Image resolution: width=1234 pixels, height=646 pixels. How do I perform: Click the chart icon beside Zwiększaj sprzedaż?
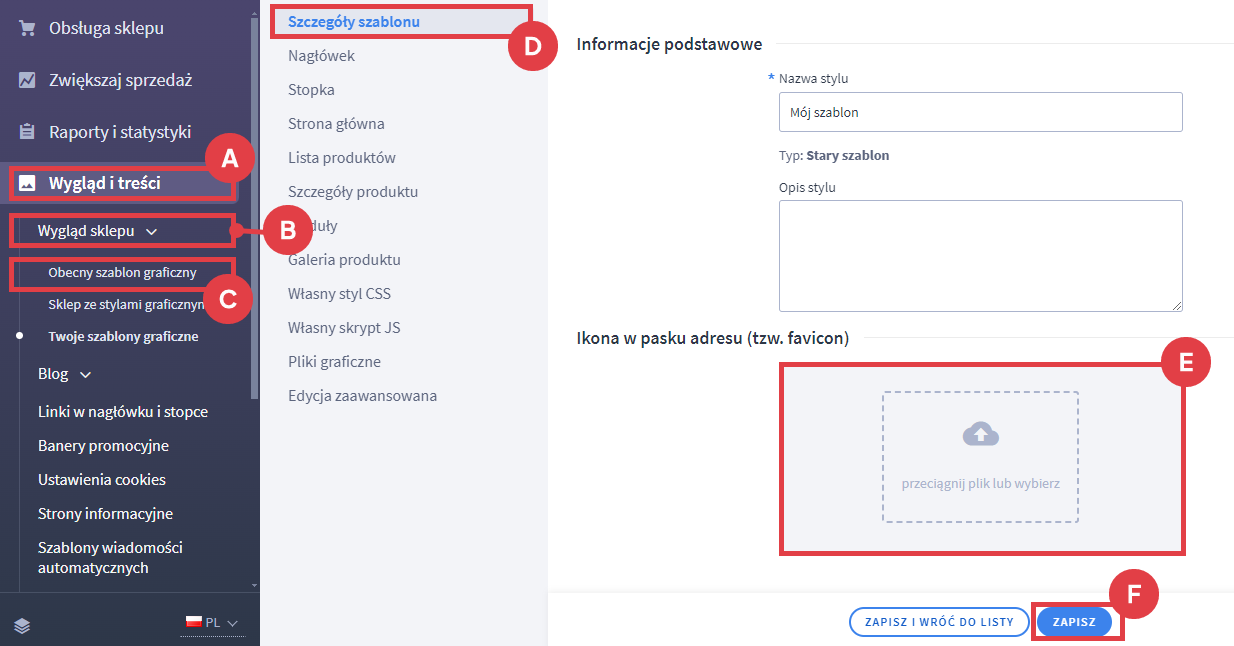point(27,80)
